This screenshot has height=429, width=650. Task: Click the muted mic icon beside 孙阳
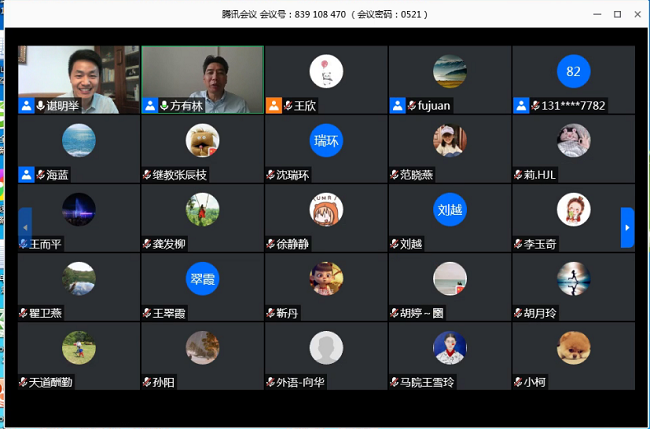click(147, 382)
